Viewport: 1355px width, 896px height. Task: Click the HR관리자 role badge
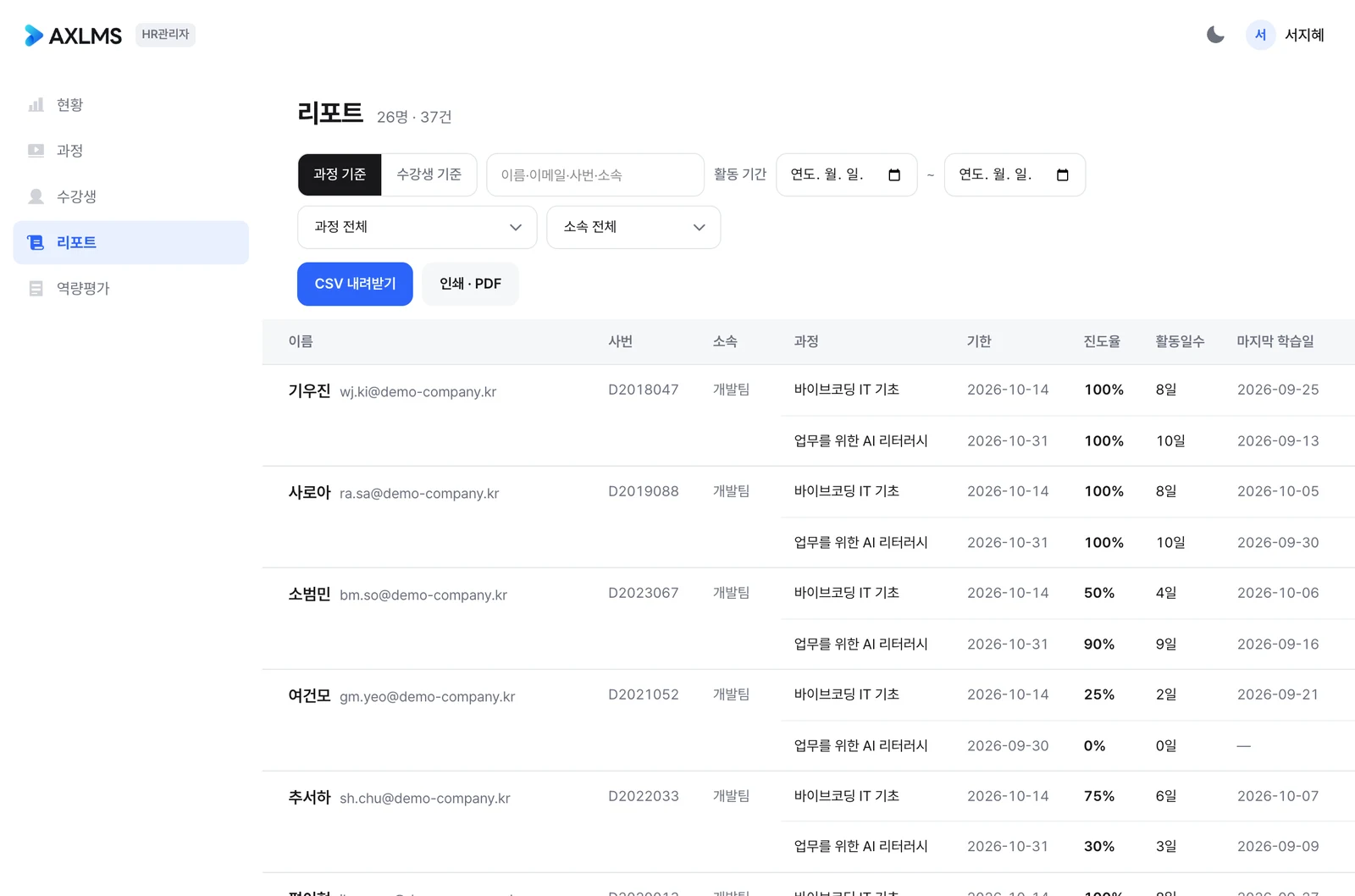point(165,35)
